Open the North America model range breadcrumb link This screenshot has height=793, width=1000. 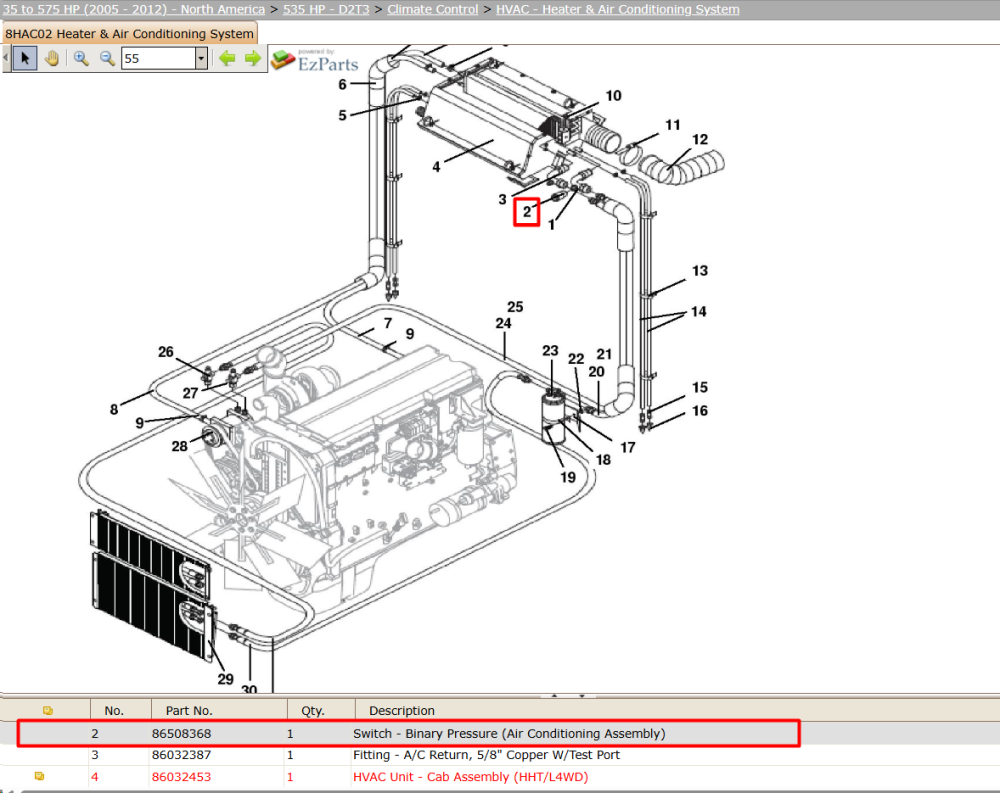point(133,10)
